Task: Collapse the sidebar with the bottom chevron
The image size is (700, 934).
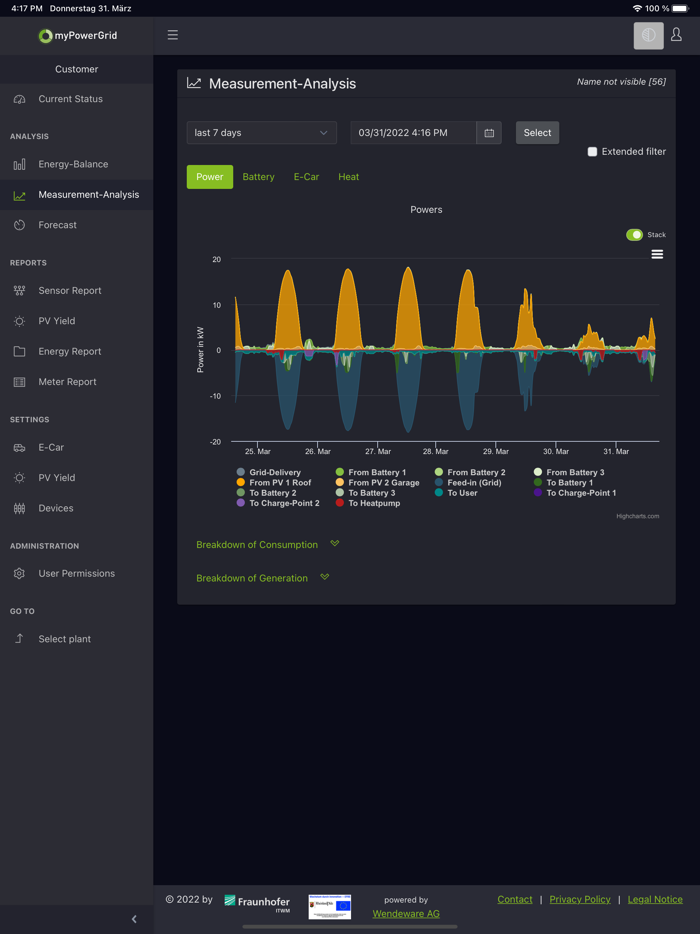Action: [x=134, y=919]
